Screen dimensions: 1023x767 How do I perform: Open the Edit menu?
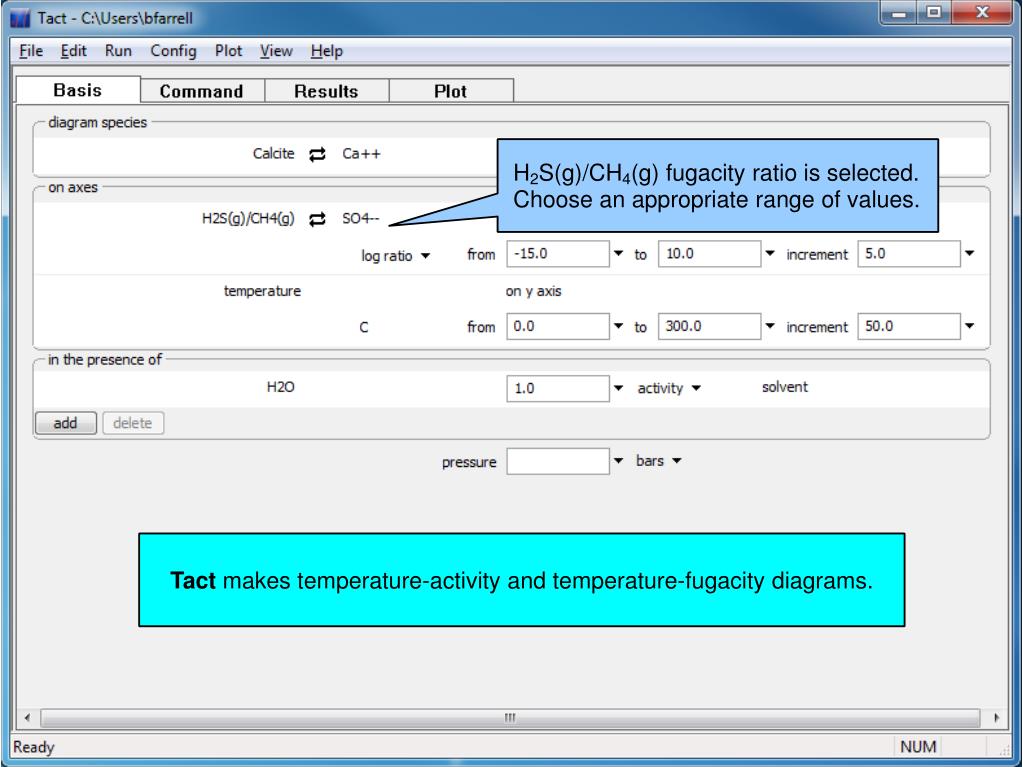[73, 51]
